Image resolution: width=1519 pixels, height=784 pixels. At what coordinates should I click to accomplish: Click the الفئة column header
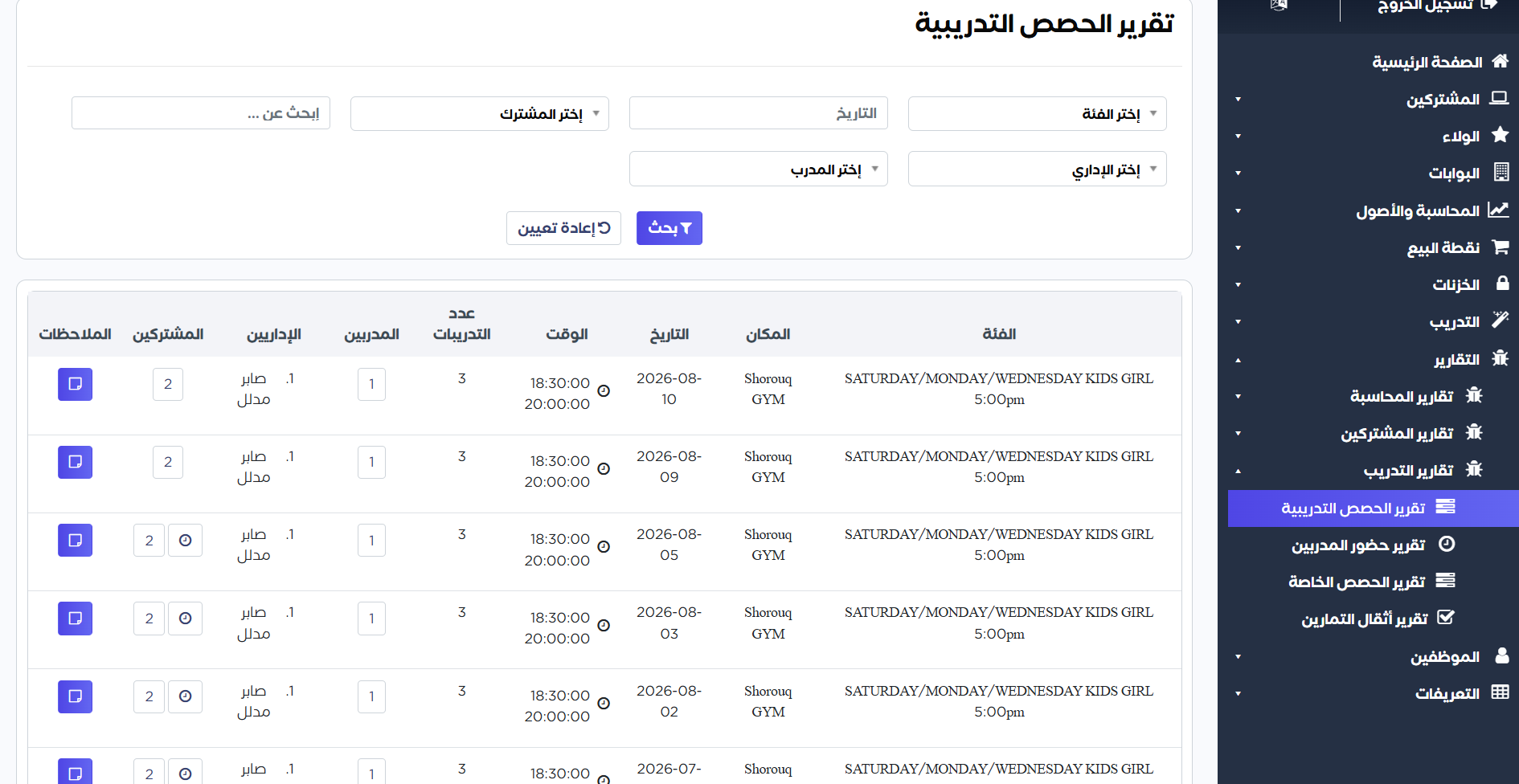[999, 334]
